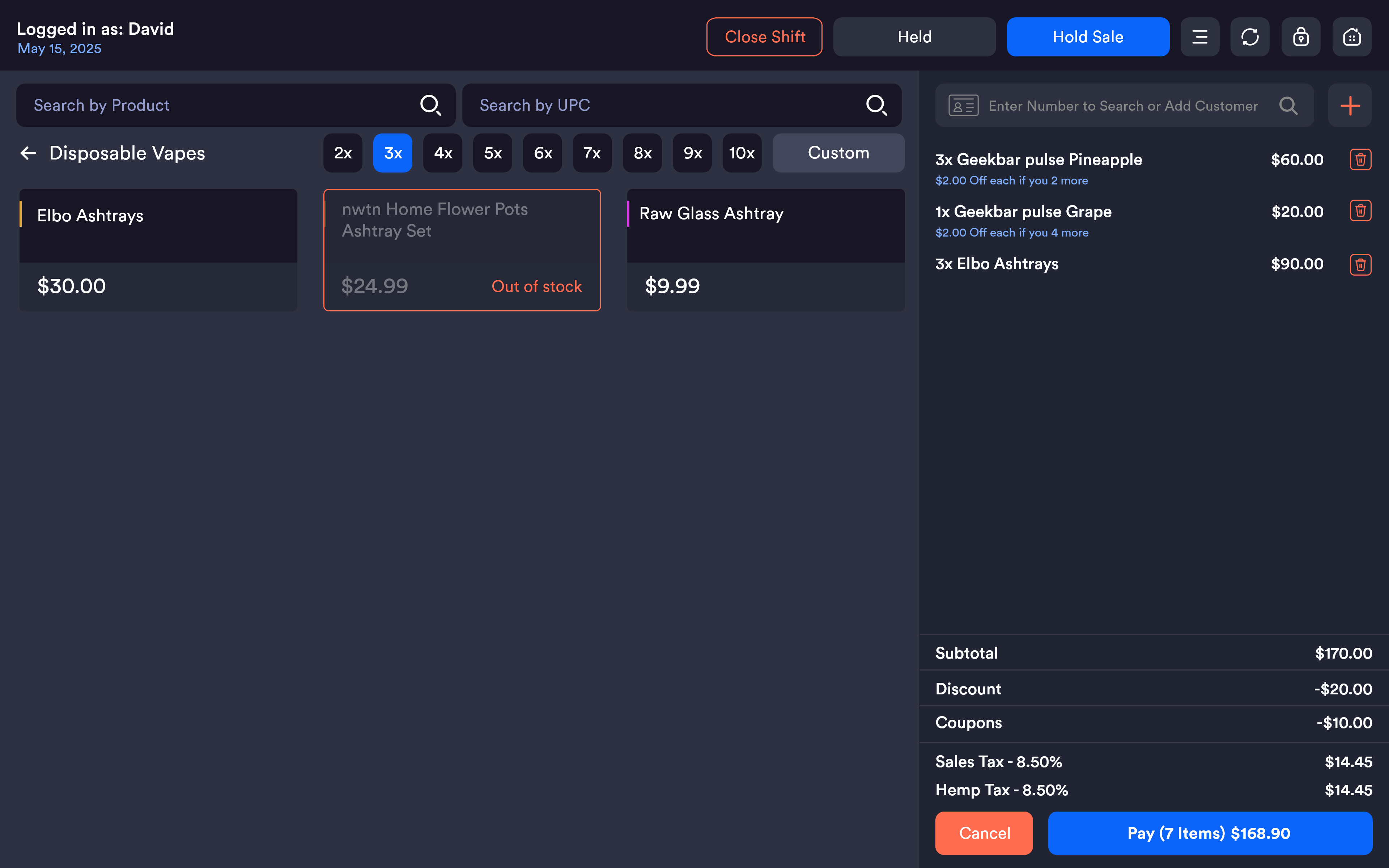Delete Geekbar pulse Pineapple from cart

1360,159
